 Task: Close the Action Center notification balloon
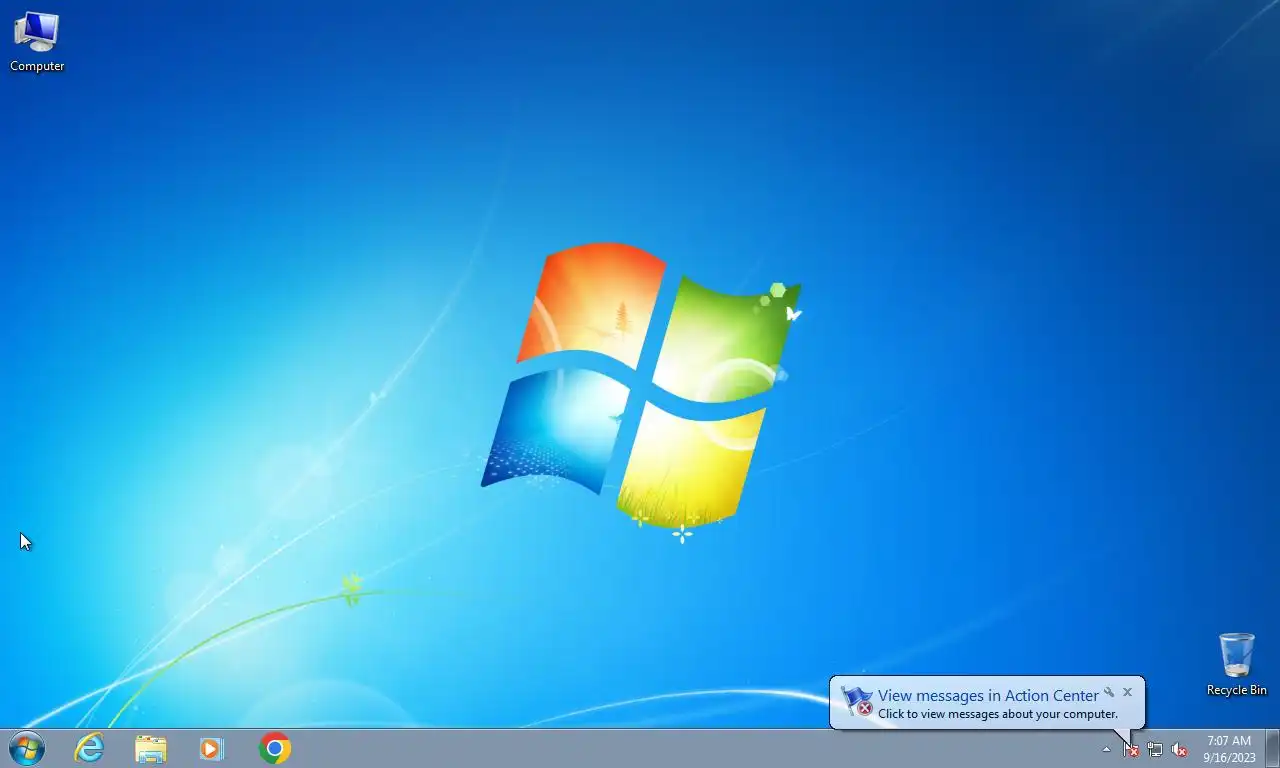pyautogui.click(x=1127, y=692)
